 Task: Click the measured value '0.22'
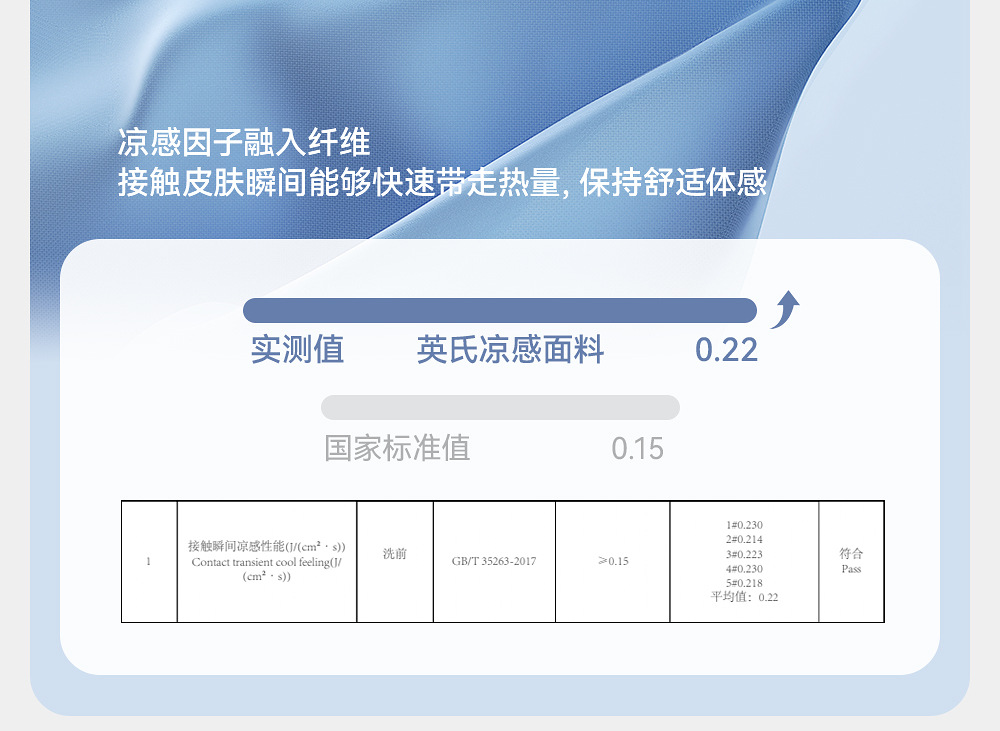click(x=726, y=350)
